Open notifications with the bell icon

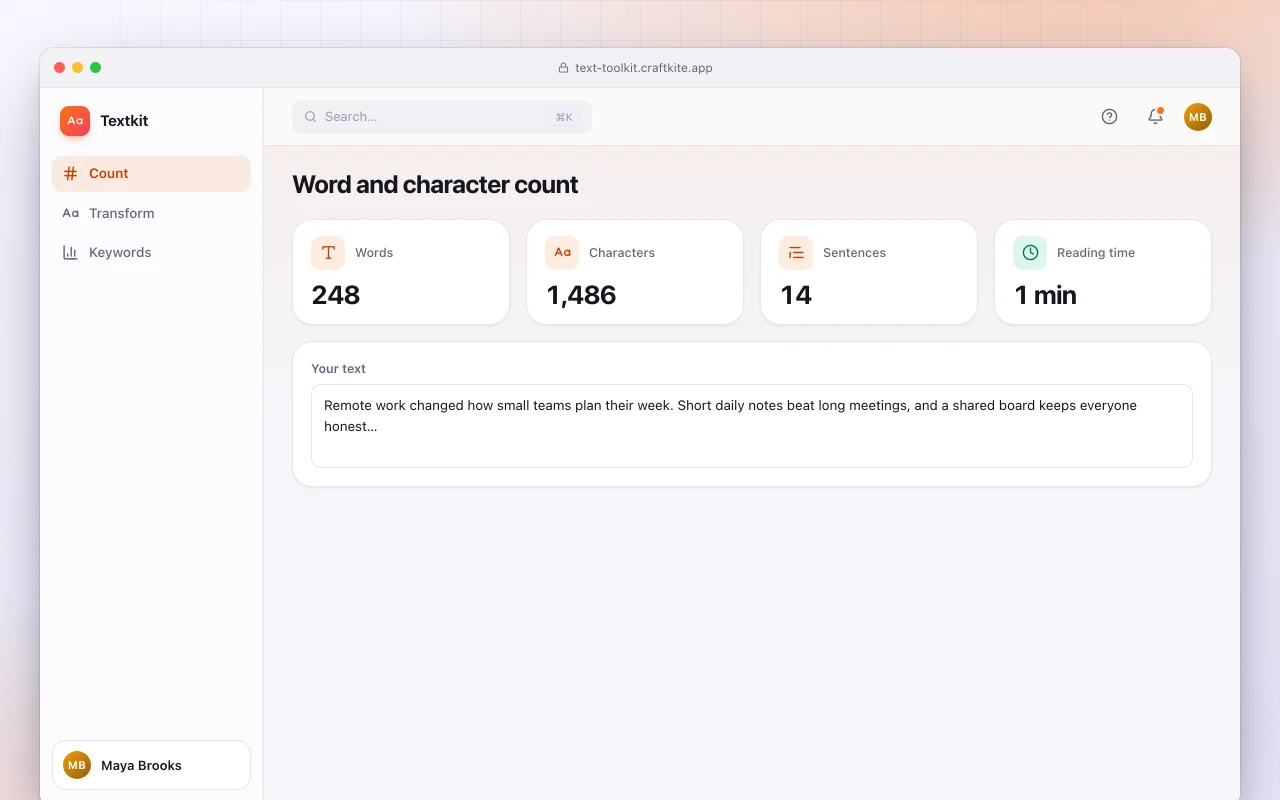point(1155,117)
